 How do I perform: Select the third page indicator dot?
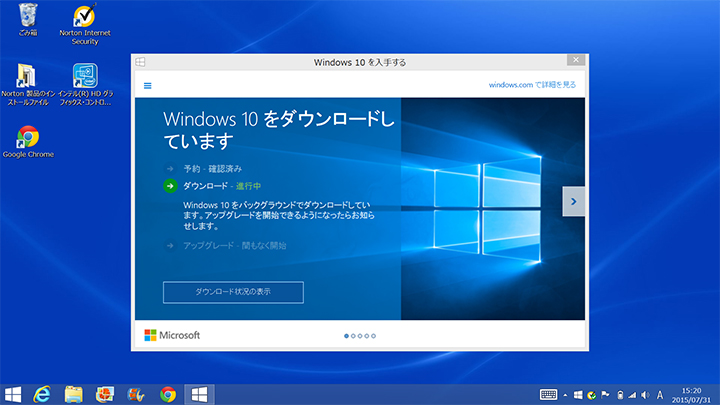(x=360, y=336)
